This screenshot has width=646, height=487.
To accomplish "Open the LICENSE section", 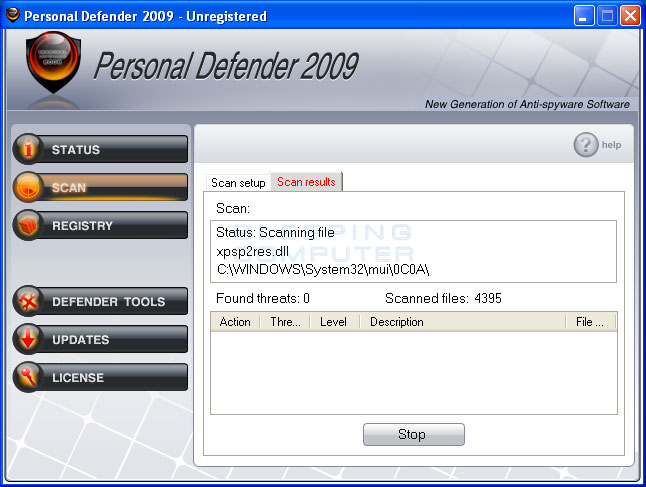I will (100, 377).
